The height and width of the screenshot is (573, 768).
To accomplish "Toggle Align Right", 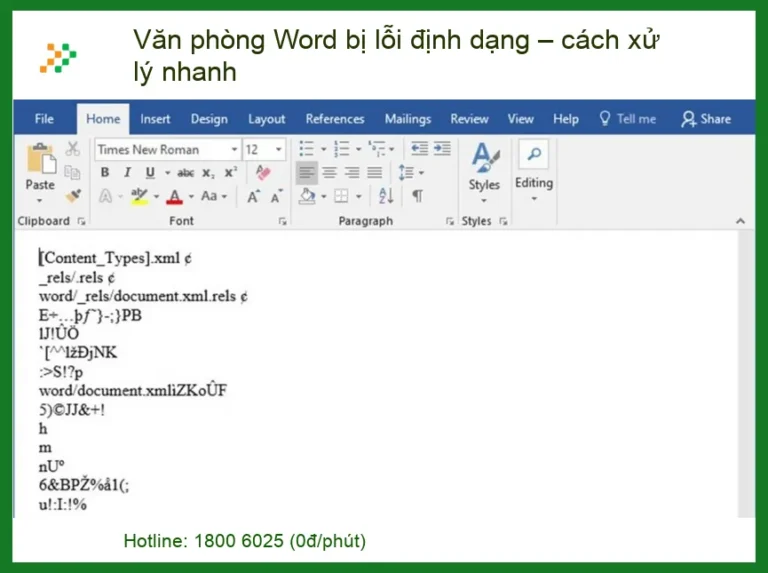I will click(x=352, y=172).
